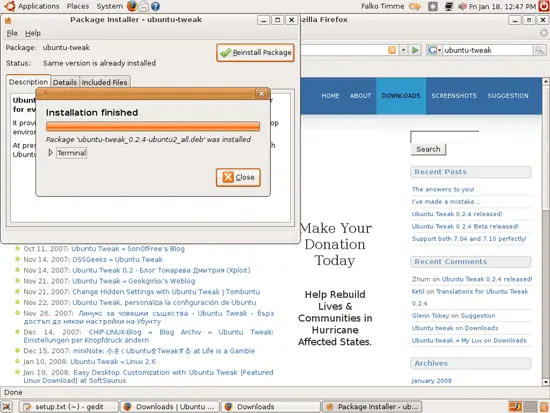Viewport: 550px width, 413px height.
Task: Open 'Ubuntu Tweak « Geekgirlxx's Weblog' link
Action: pos(134,281)
